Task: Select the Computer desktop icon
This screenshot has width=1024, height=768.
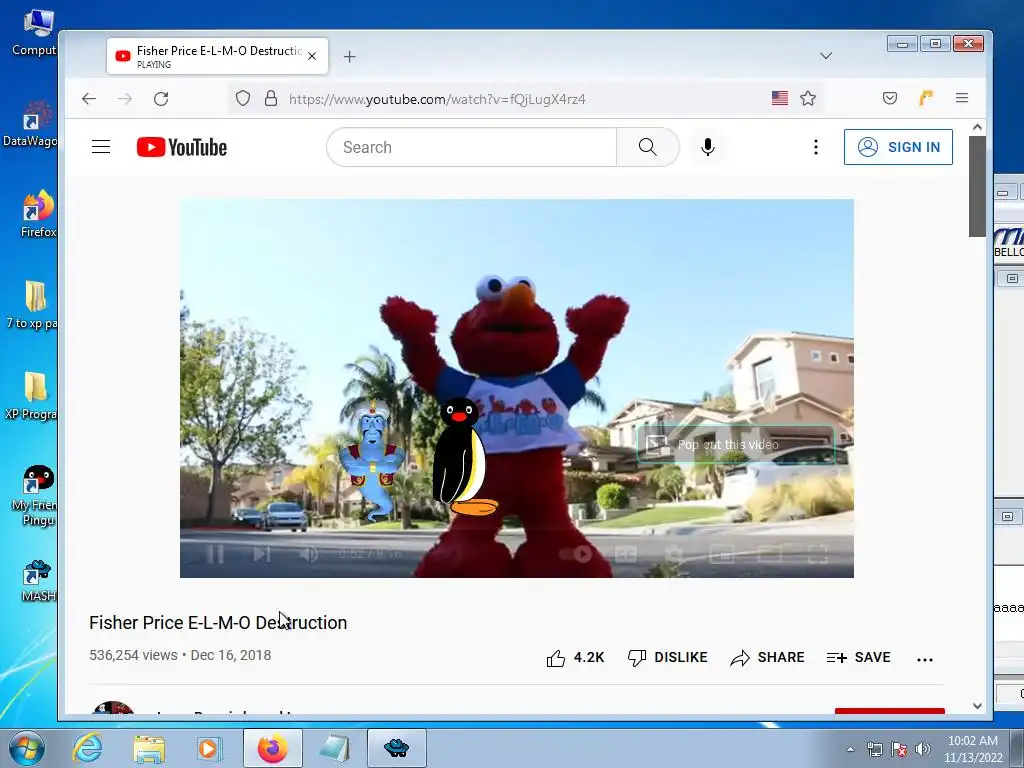Action: (x=34, y=33)
